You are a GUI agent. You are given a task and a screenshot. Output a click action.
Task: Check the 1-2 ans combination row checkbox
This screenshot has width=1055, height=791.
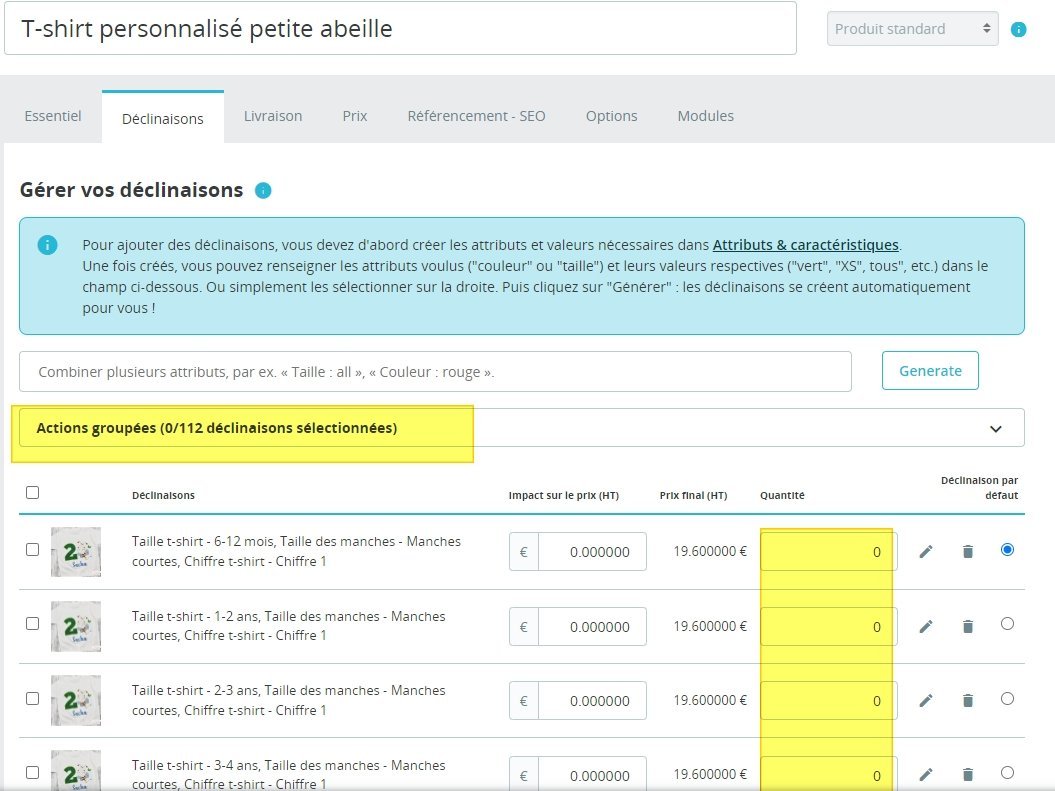(x=32, y=624)
